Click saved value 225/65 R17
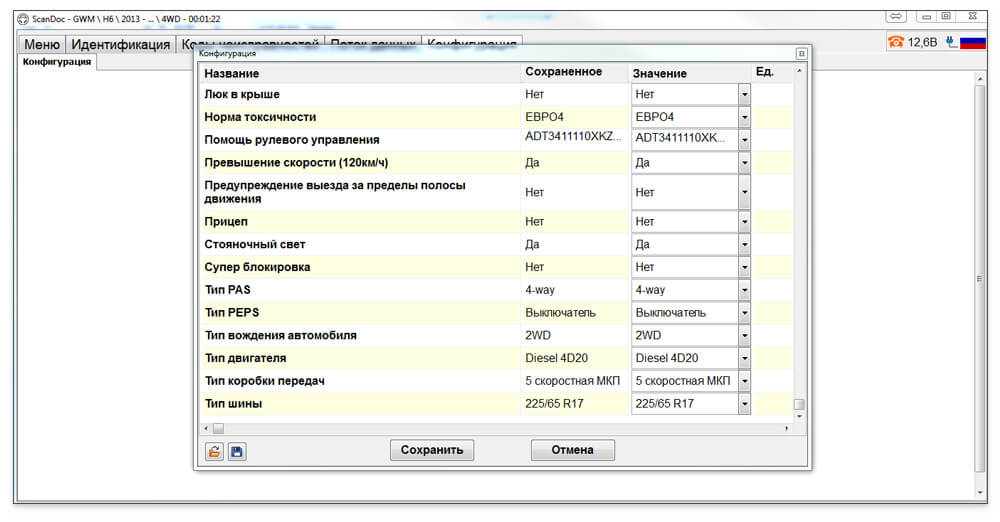 click(554, 404)
